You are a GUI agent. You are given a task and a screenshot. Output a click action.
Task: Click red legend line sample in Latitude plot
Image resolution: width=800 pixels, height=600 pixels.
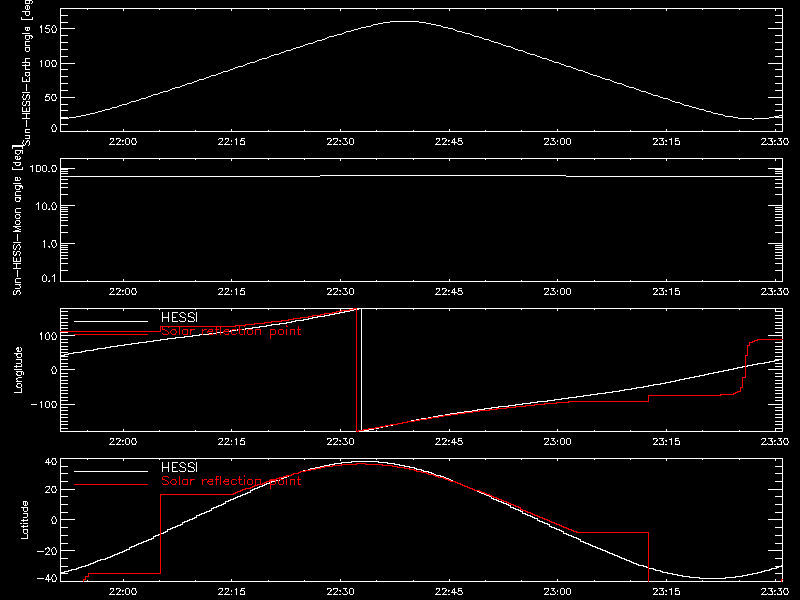[x=111, y=485]
